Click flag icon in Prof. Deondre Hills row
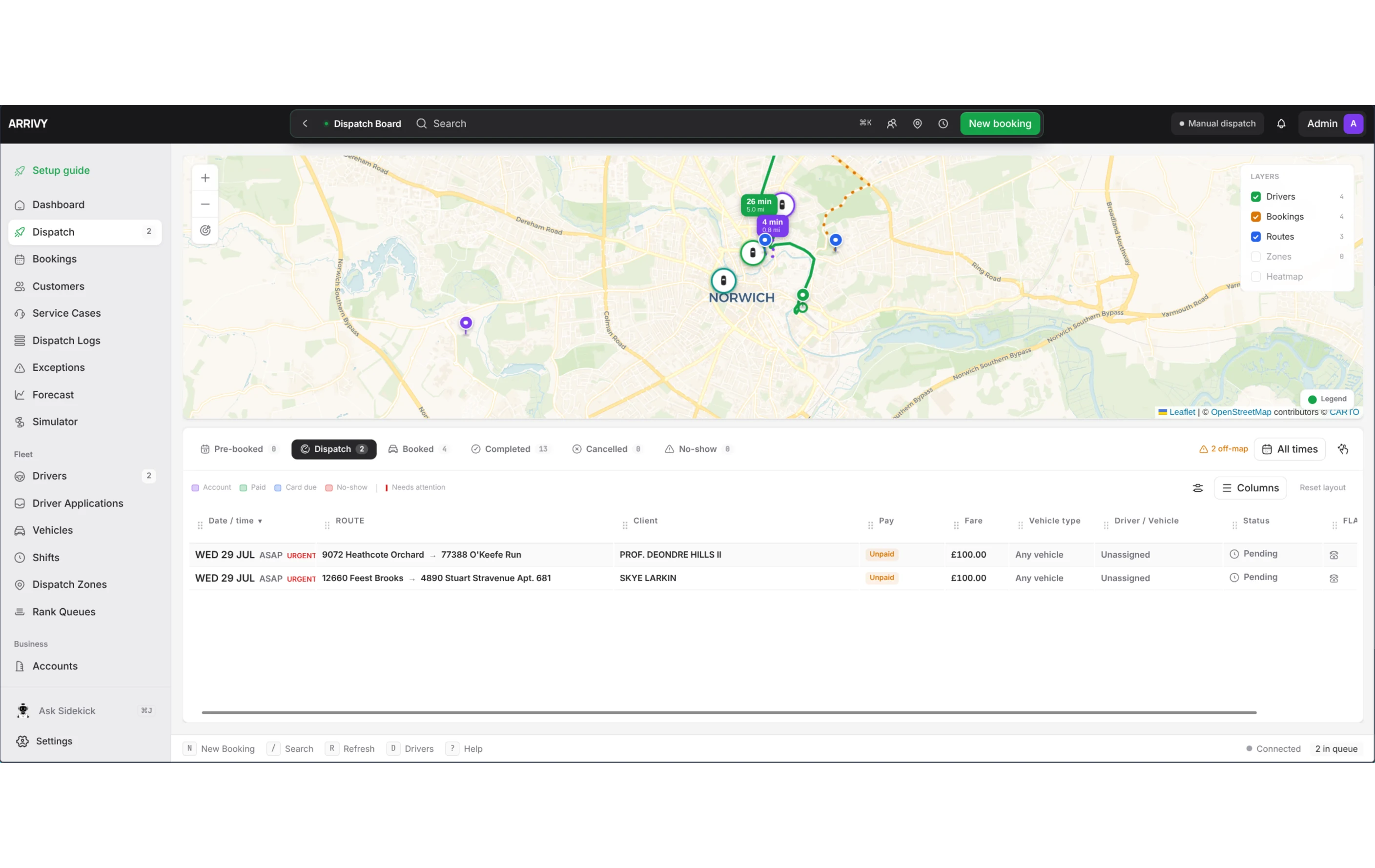The width and height of the screenshot is (1375, 868). 1334,555
